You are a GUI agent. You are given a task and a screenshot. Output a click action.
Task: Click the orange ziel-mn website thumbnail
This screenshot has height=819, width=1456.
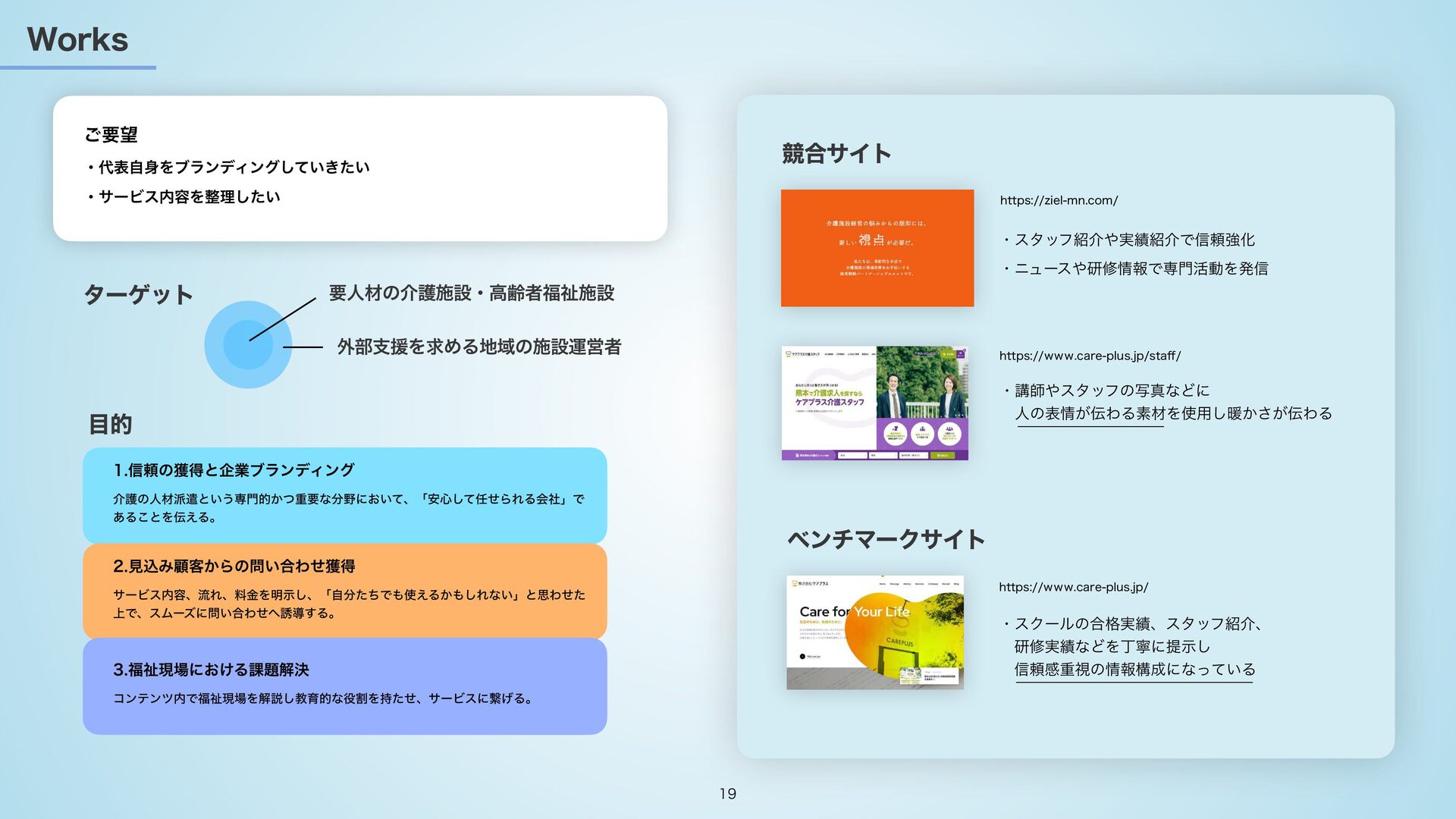pos(877,248)
